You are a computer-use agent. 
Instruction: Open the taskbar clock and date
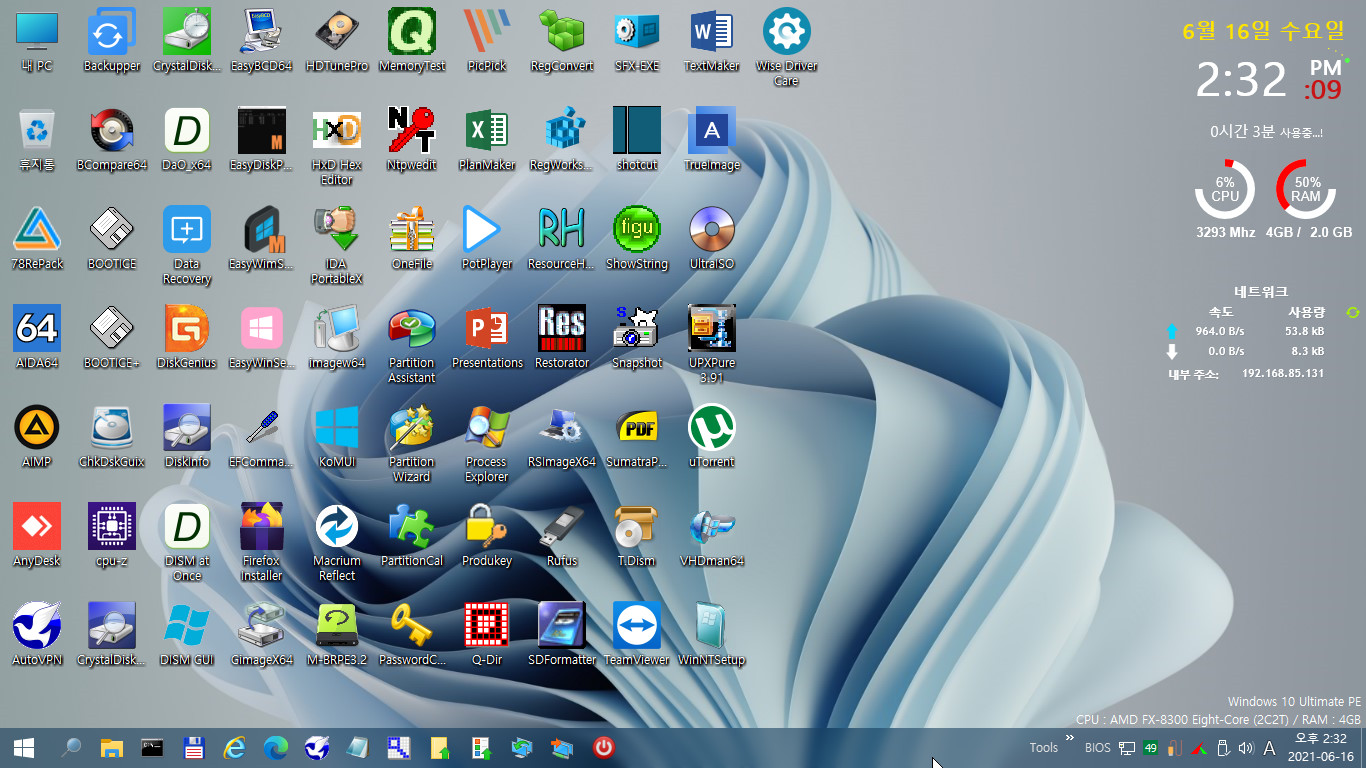tap(1321, 747)
